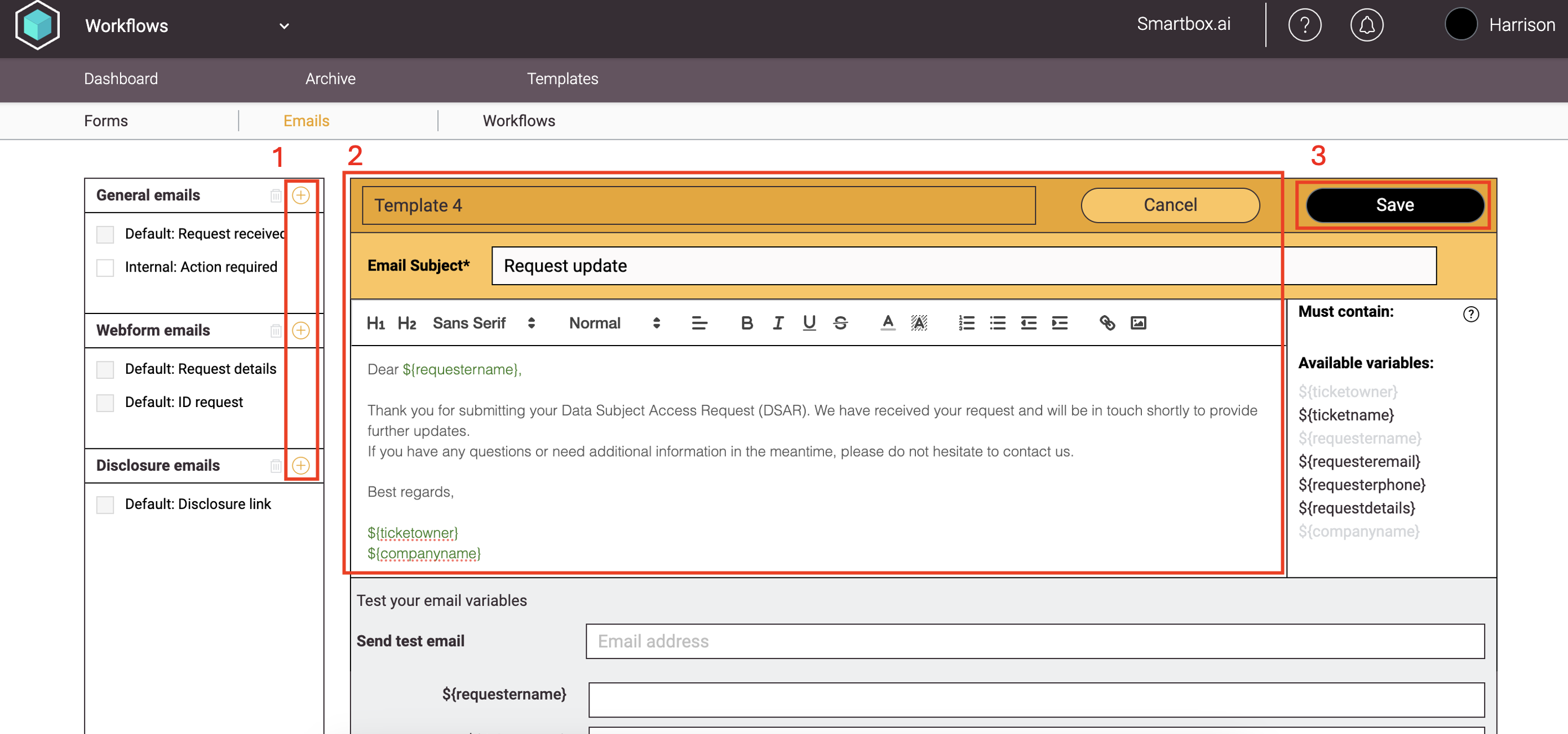The image size is (1568, 734).
Task: Apply strikethrough formatting icon
Action: pyautogui.click(x=840, y=323)
